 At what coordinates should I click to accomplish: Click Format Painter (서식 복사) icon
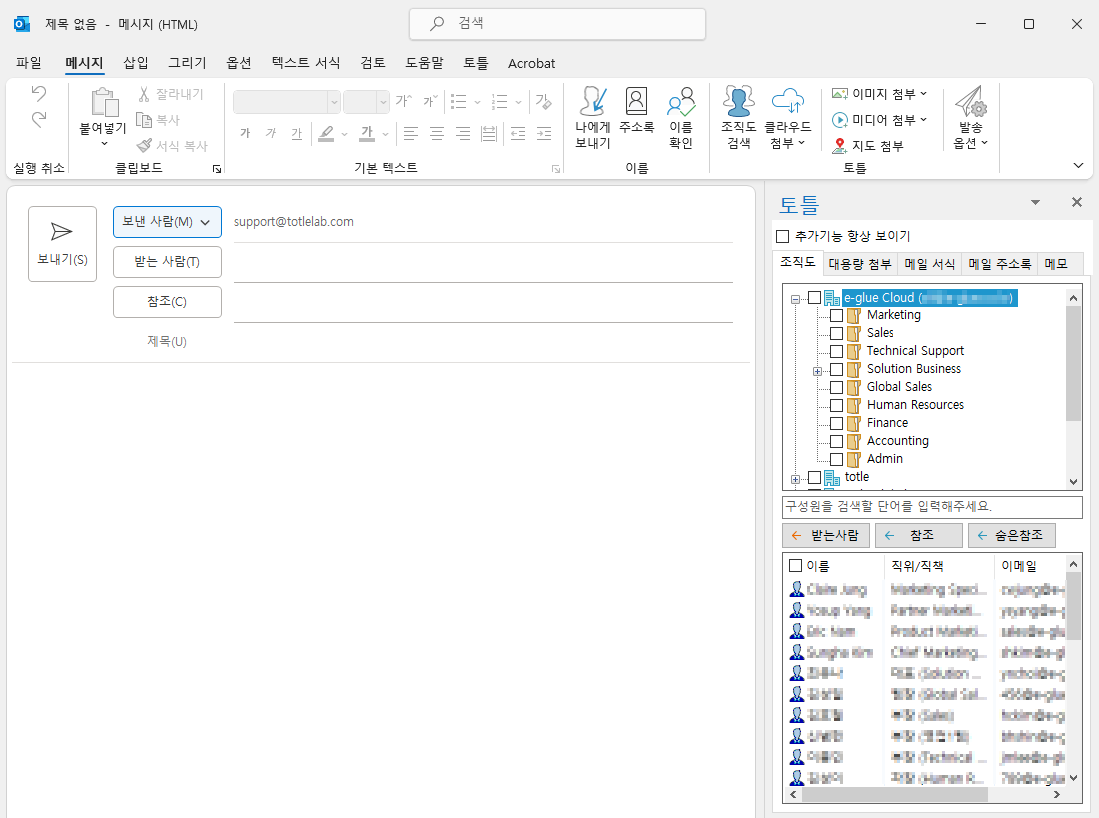(144, 146)
